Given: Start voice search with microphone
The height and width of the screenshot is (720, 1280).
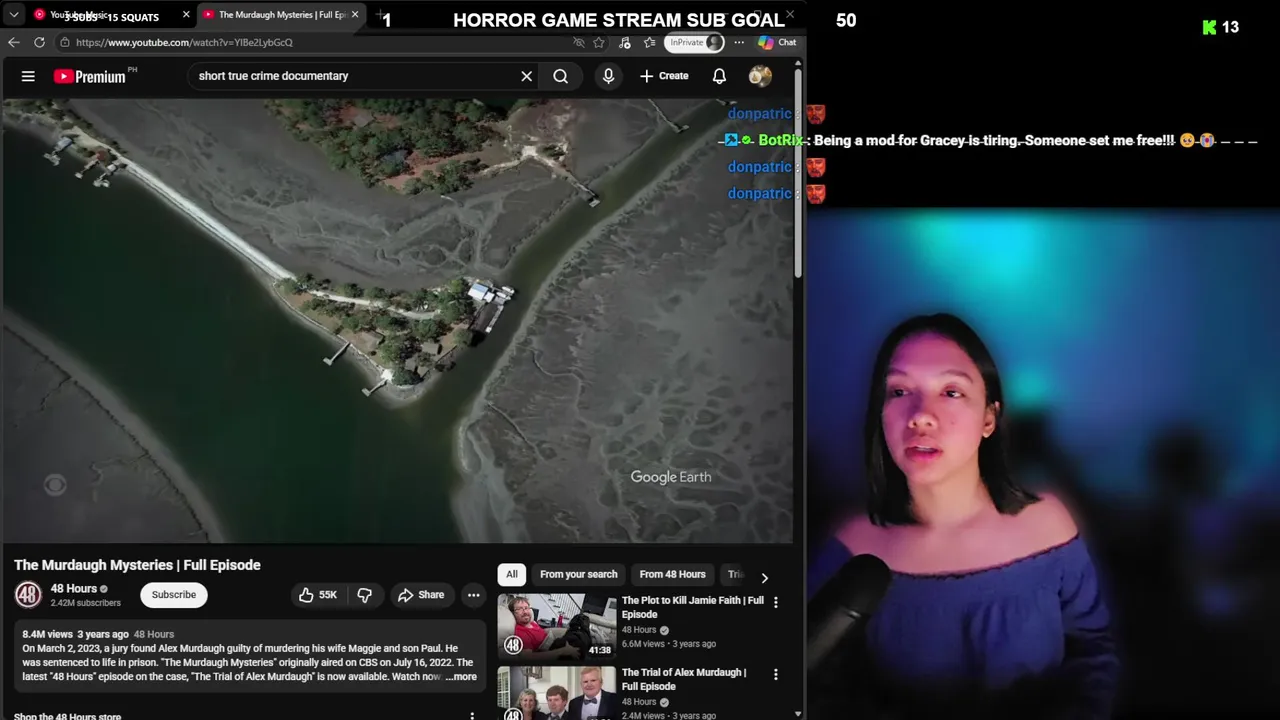Looking at the screenshot, I should [608, 76].
